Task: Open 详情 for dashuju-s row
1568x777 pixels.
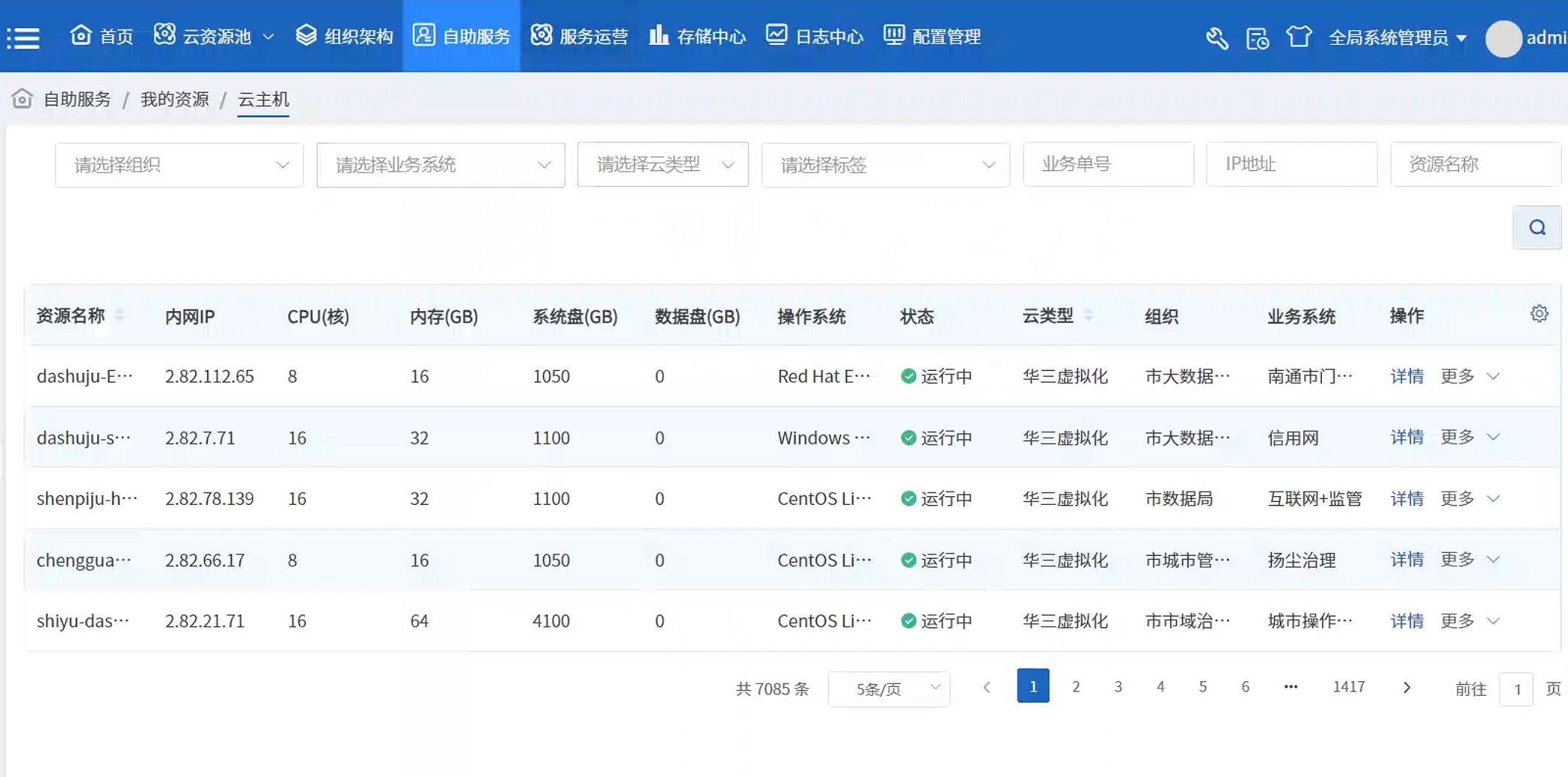Action: point(1407,437)
